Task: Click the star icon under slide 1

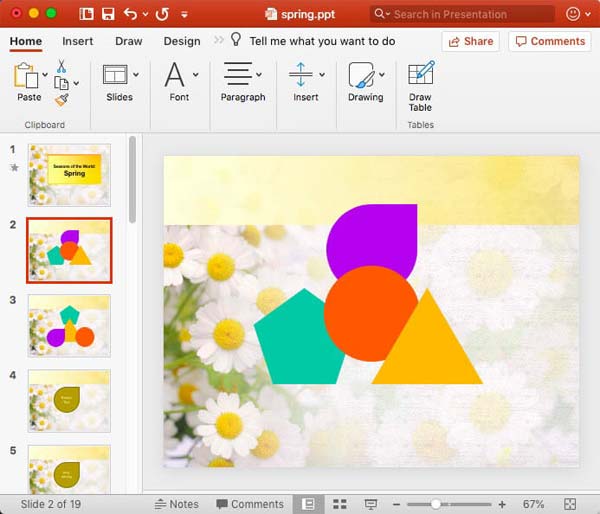Action: coord(15,167)
